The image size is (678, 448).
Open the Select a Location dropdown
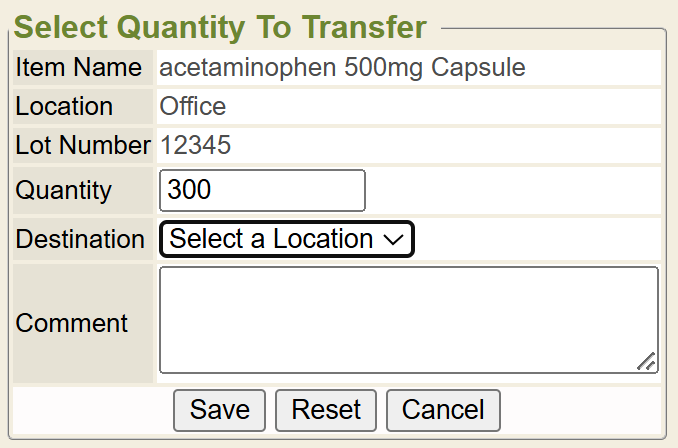click(x=286, y=239)
